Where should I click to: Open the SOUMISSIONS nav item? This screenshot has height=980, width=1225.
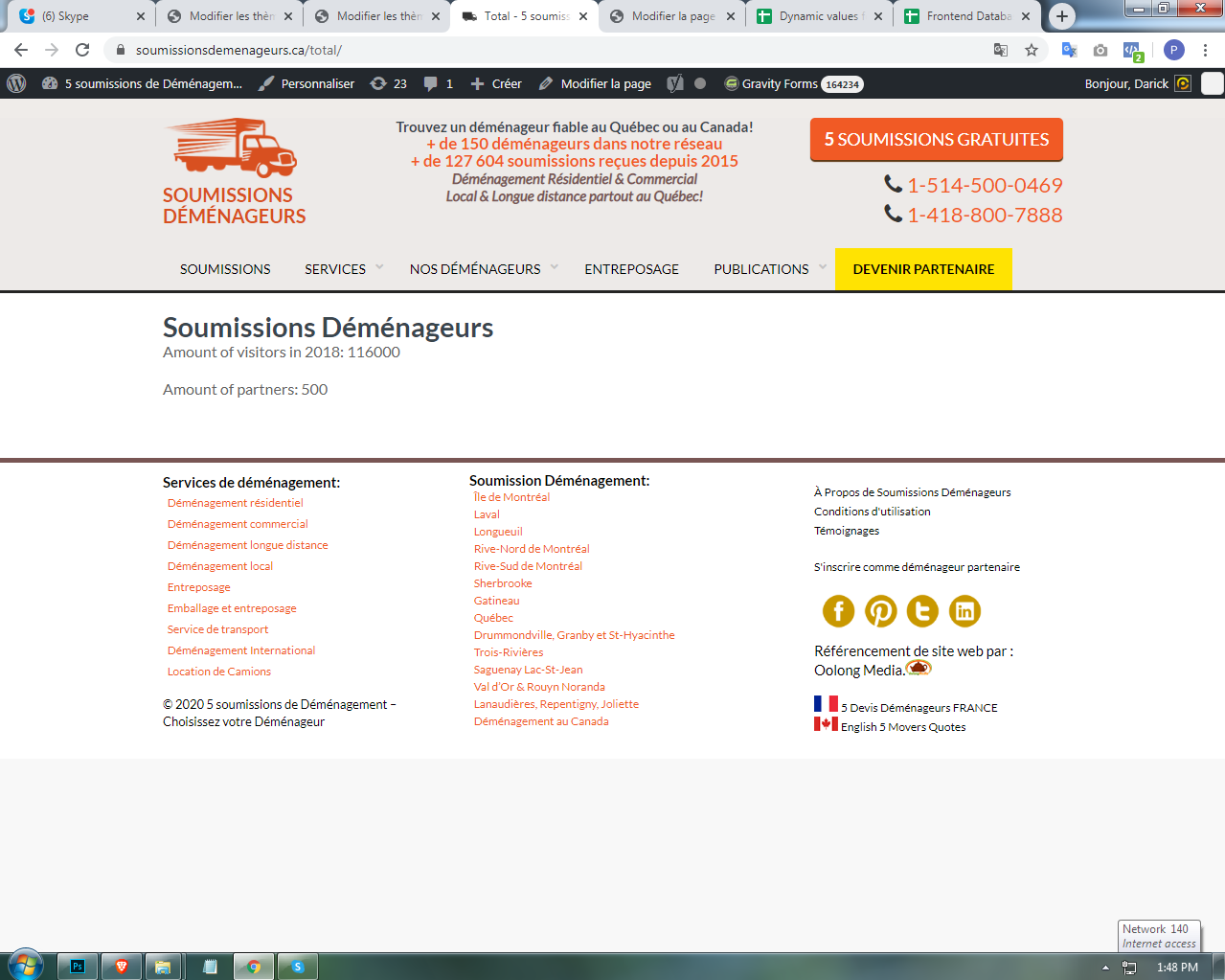225,269
